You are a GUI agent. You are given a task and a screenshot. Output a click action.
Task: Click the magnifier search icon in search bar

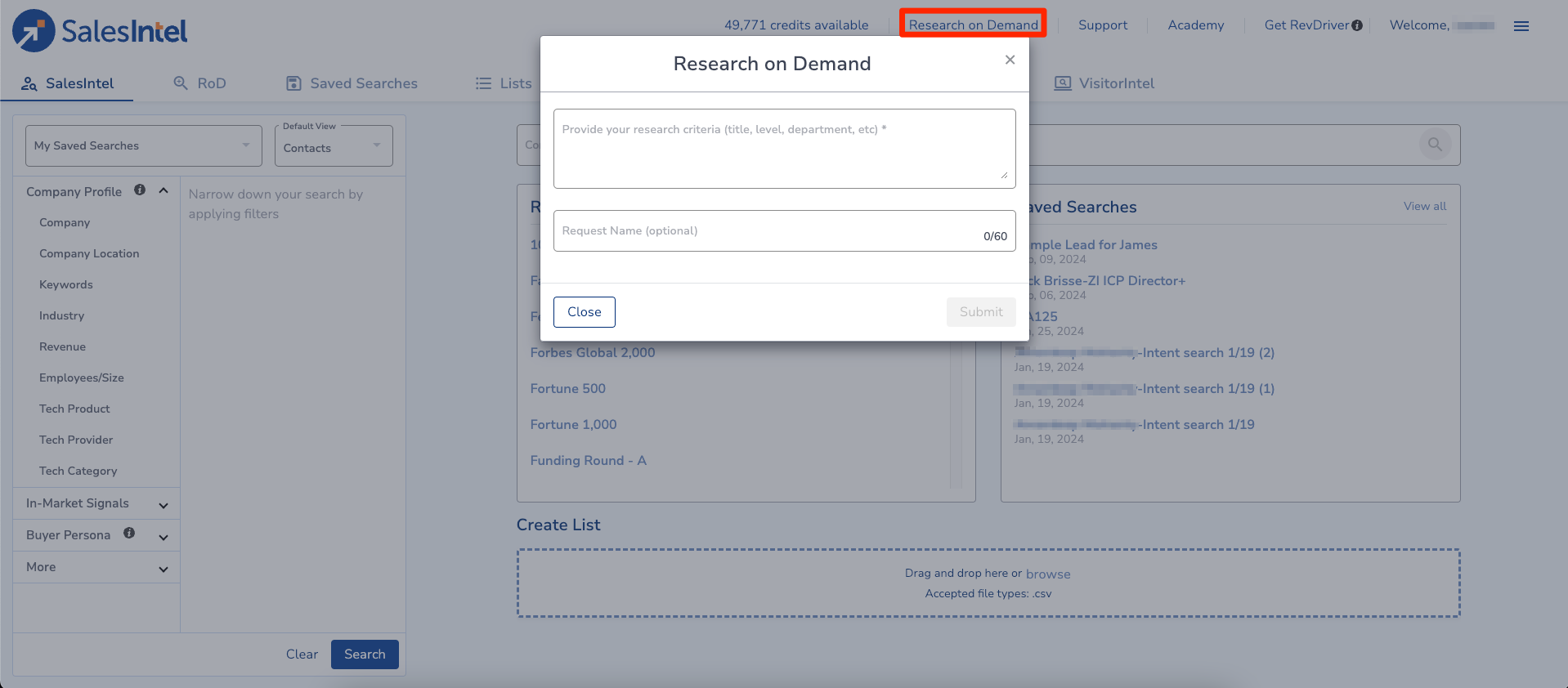[x=1435, y=145]
